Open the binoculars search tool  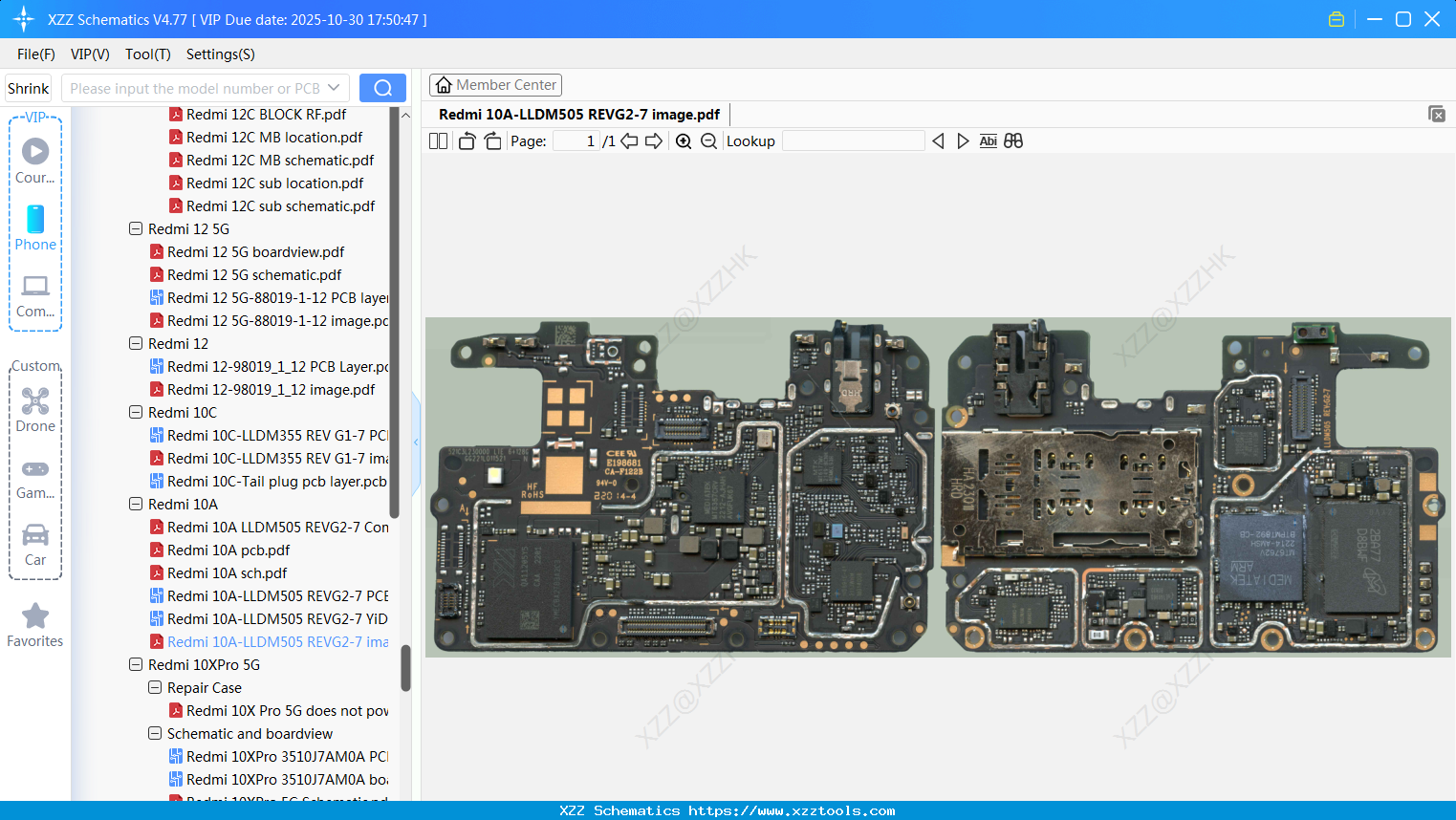[x=1012, y=140]
